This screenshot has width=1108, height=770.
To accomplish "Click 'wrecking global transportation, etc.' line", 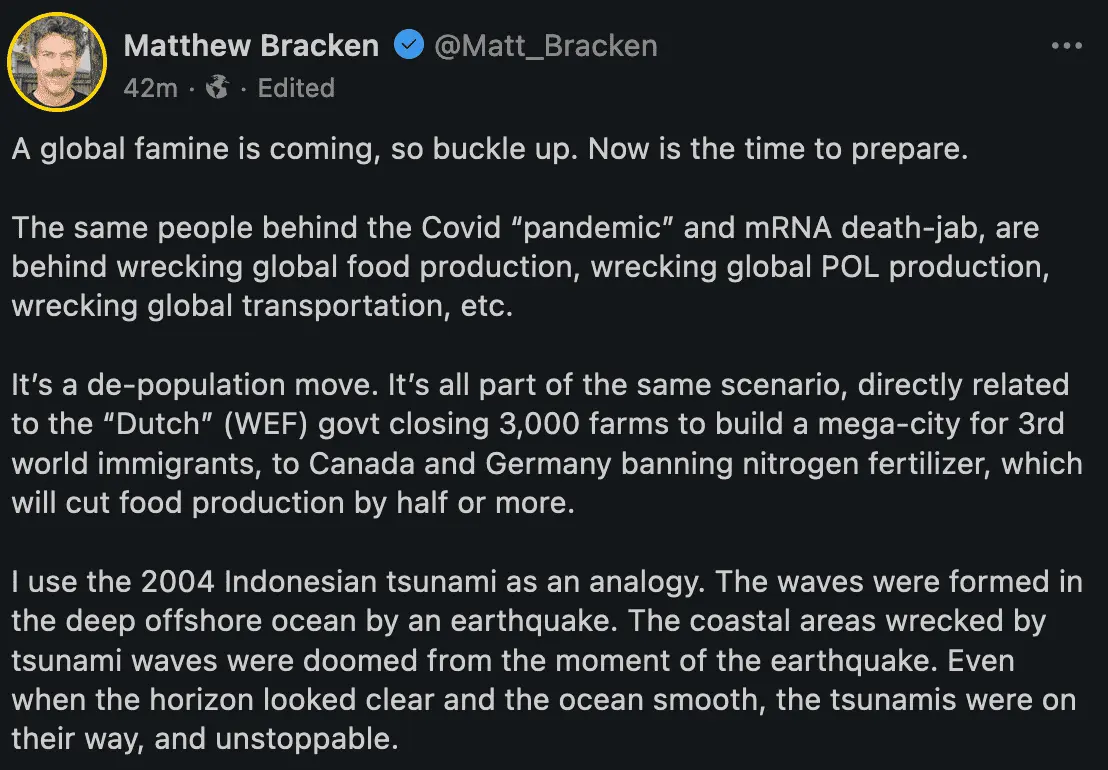I will (262, 306).
